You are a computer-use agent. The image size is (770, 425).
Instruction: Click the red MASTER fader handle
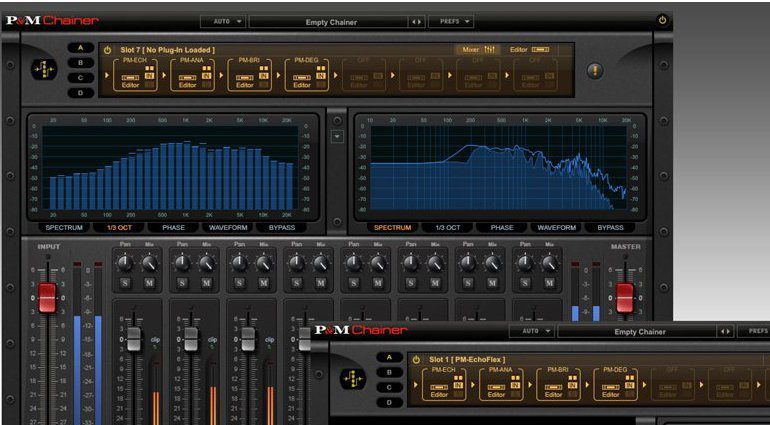[x=625, y=297]
